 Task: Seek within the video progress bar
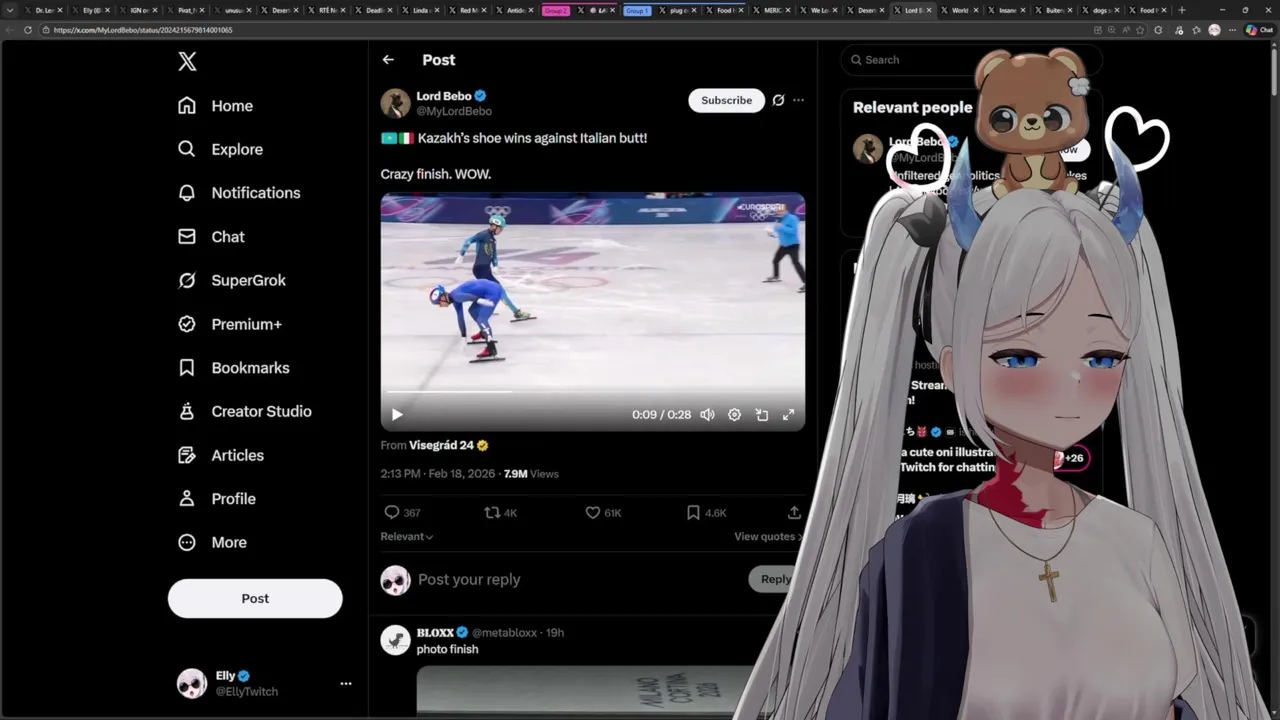pos(593,392)
